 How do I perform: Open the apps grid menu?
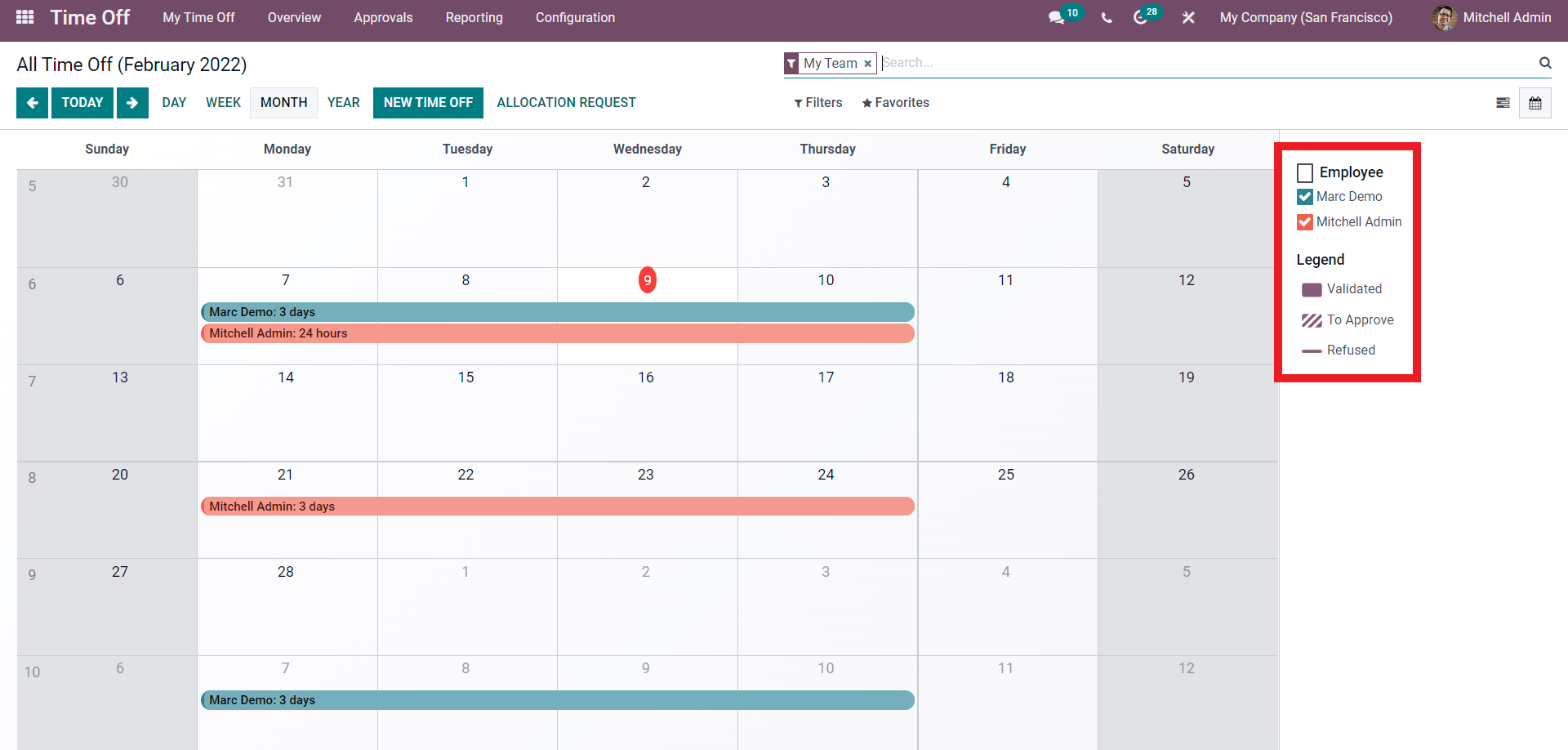(x=25, y=17)
